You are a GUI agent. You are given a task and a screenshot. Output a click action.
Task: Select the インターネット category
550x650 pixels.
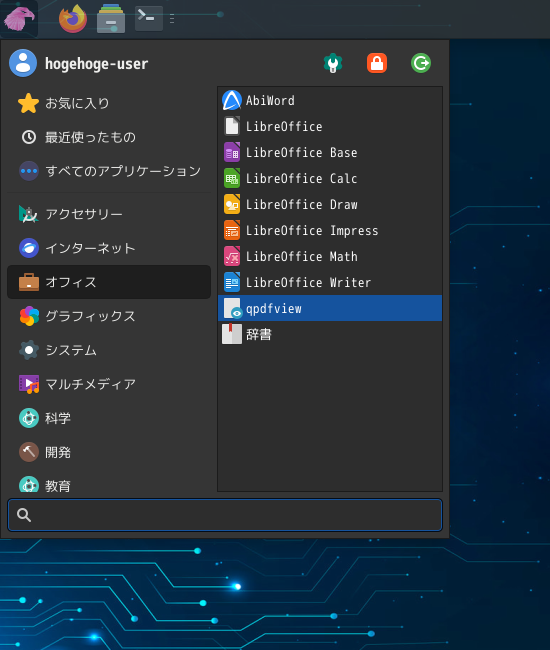click(109, 248)
